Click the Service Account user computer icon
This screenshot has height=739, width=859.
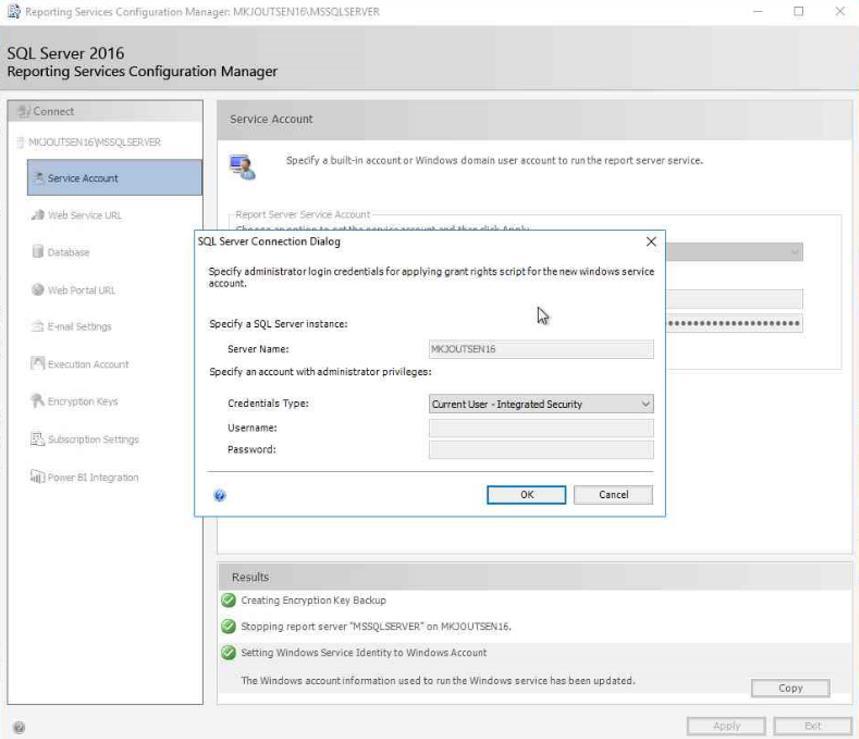(243, 167)
